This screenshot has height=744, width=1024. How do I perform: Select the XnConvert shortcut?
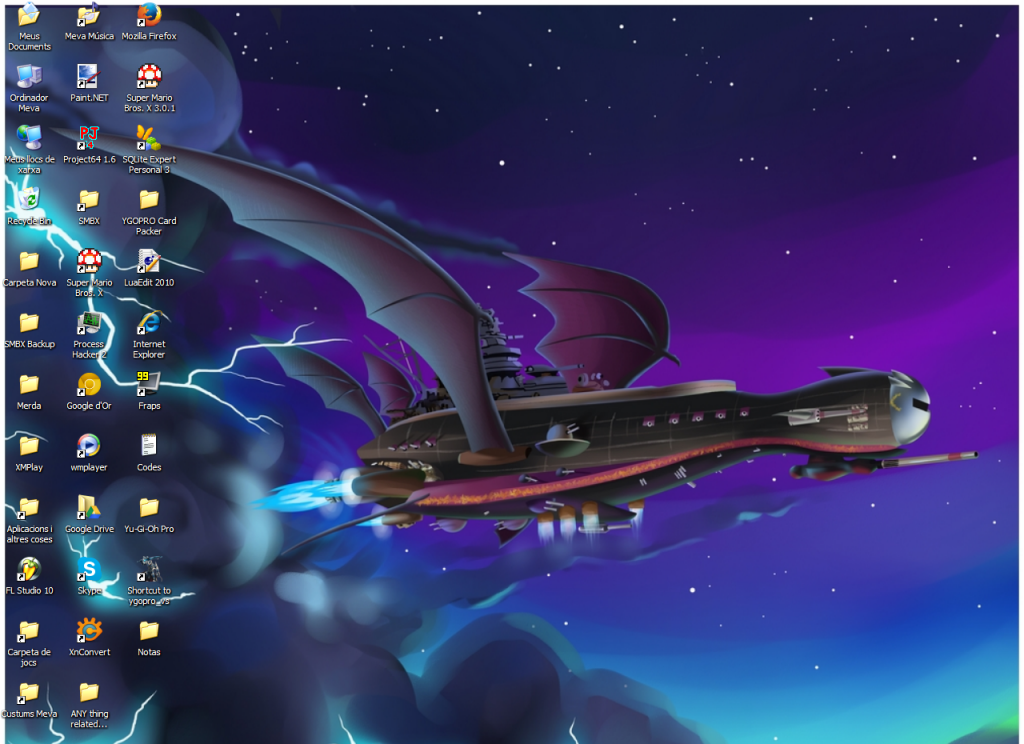pos(89,631)
